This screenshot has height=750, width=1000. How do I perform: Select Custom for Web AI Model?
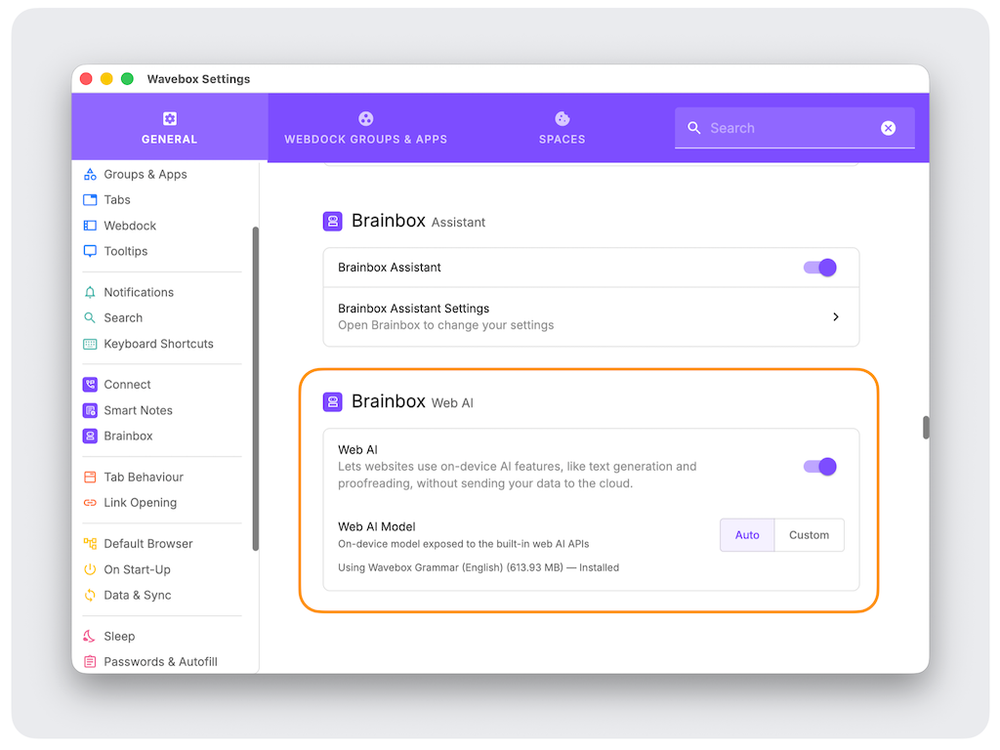(809, 534)
